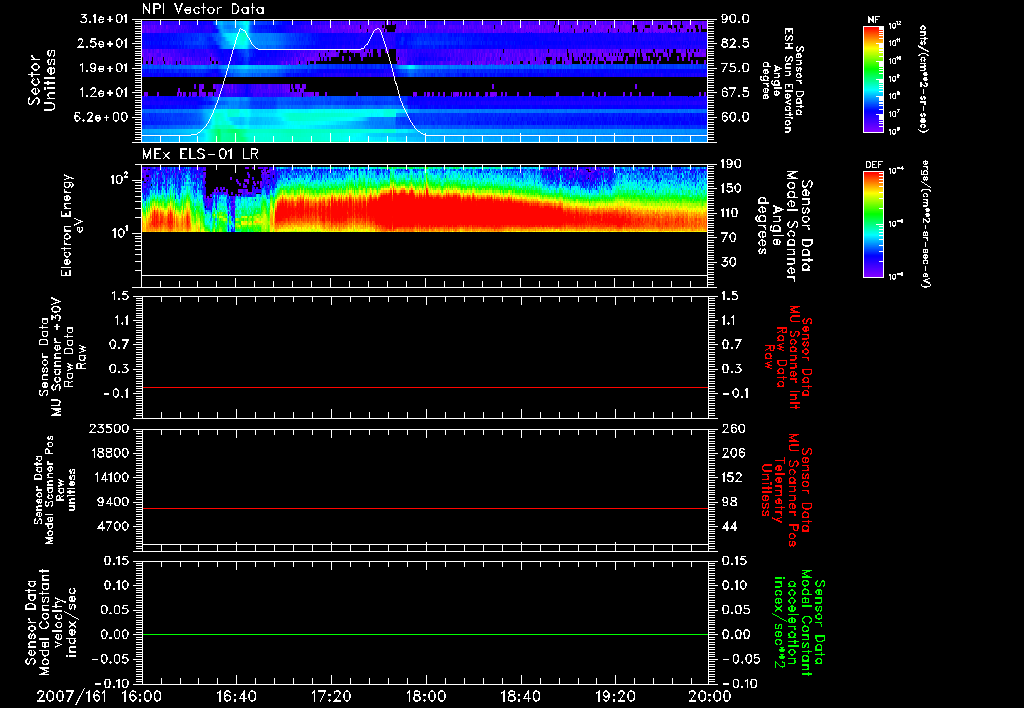Click the "1.2e+01" sector tick value
Viewport: 1024px width, 708px height.
(x=104, y=93)
